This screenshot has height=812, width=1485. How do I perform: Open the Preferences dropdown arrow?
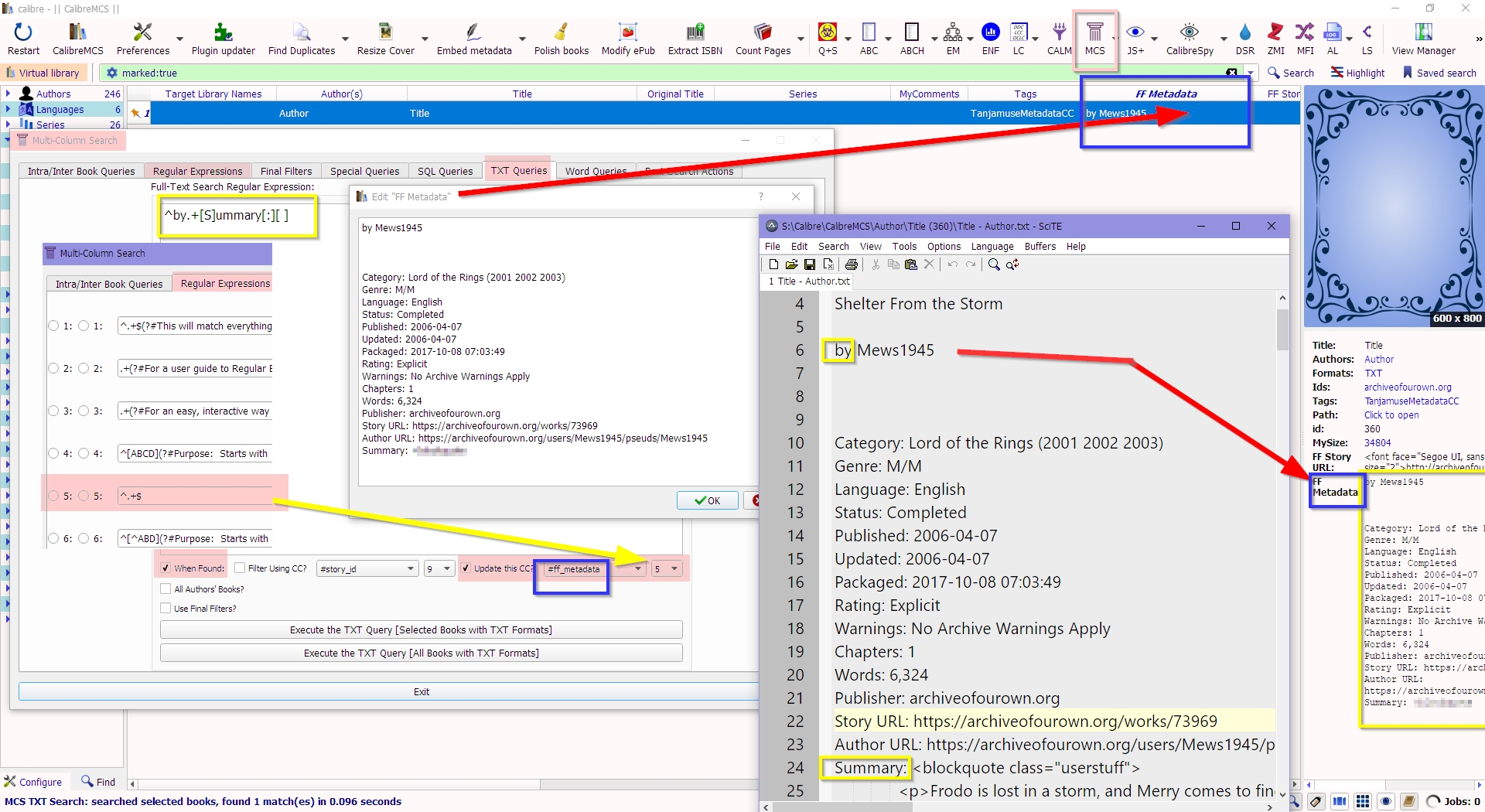[179, 39]
